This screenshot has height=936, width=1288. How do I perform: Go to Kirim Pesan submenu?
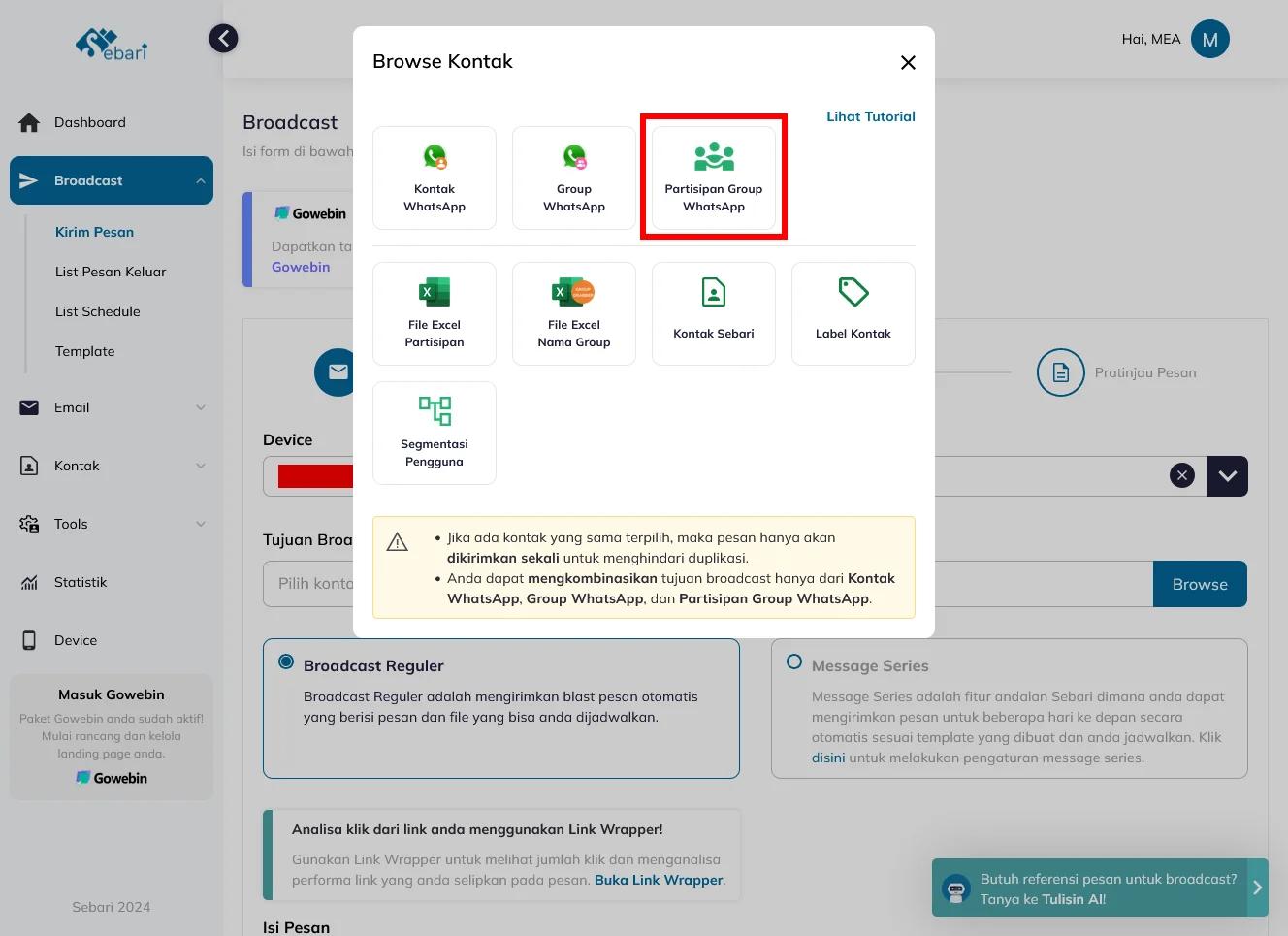(94, 232)
